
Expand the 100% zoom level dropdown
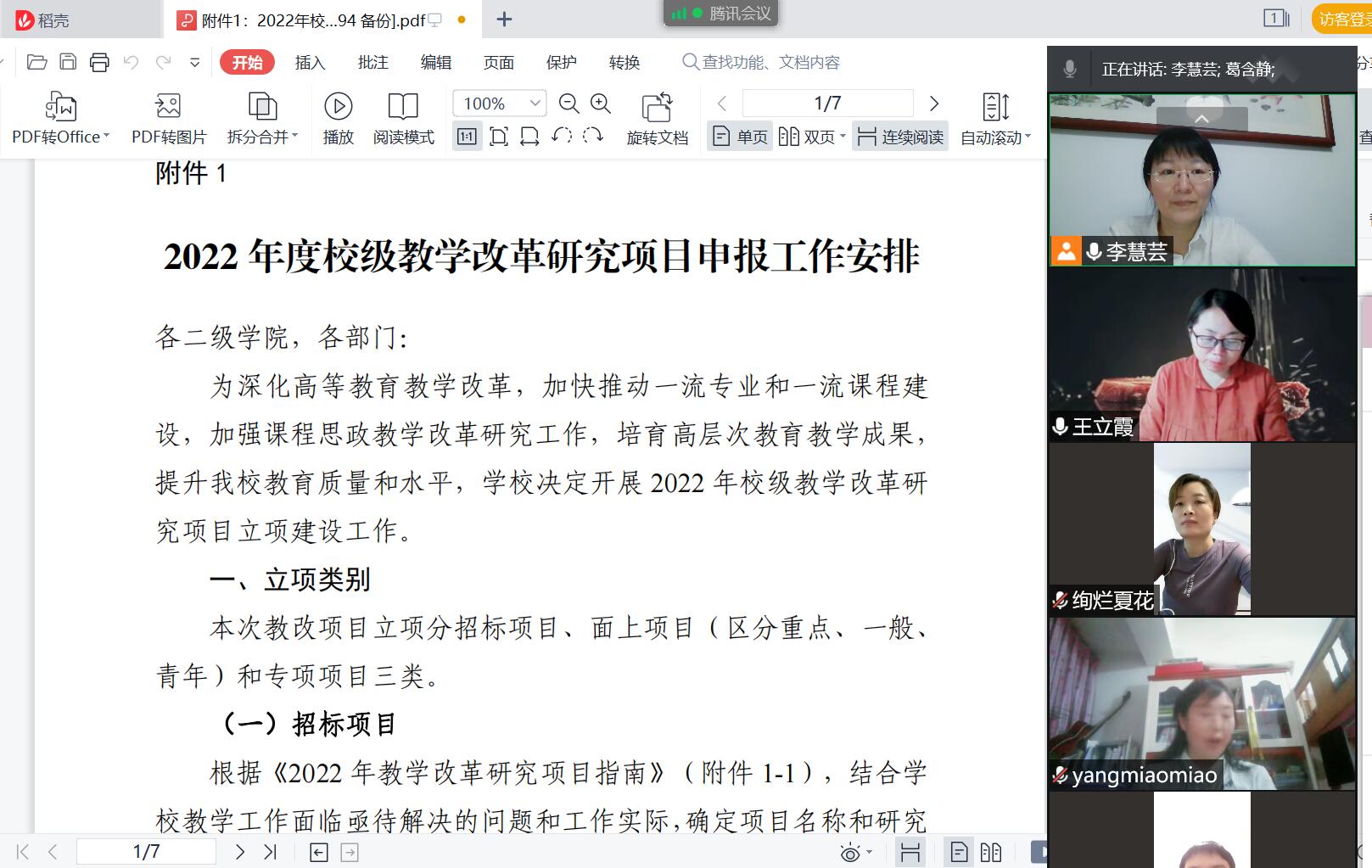tap(535, 104)
